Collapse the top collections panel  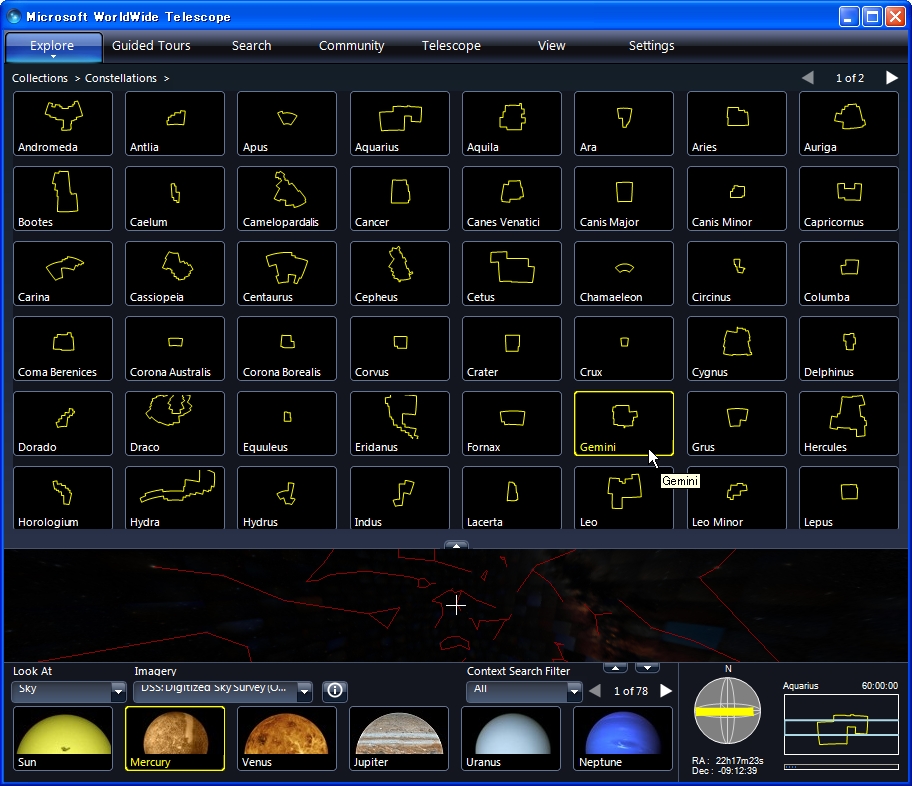point(457,545)
